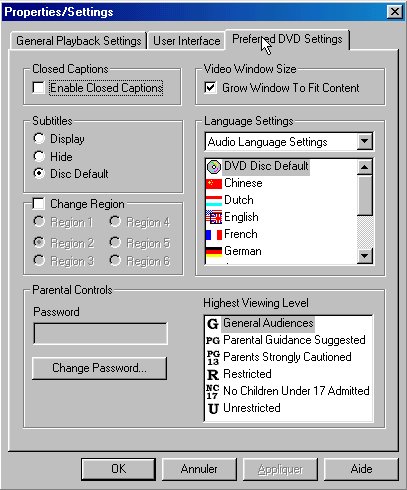
Task: Choose the Chinese flag icon
Action: pyautogui.click(x=214, y=183)
